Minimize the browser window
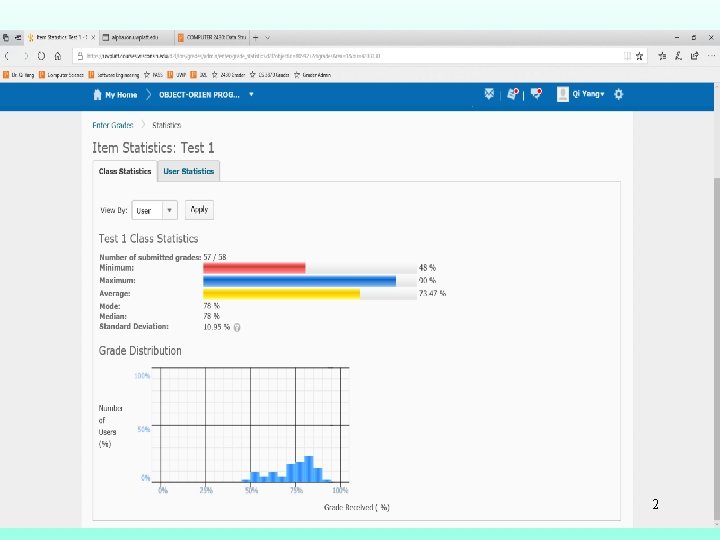 click(x=677, y=38)
